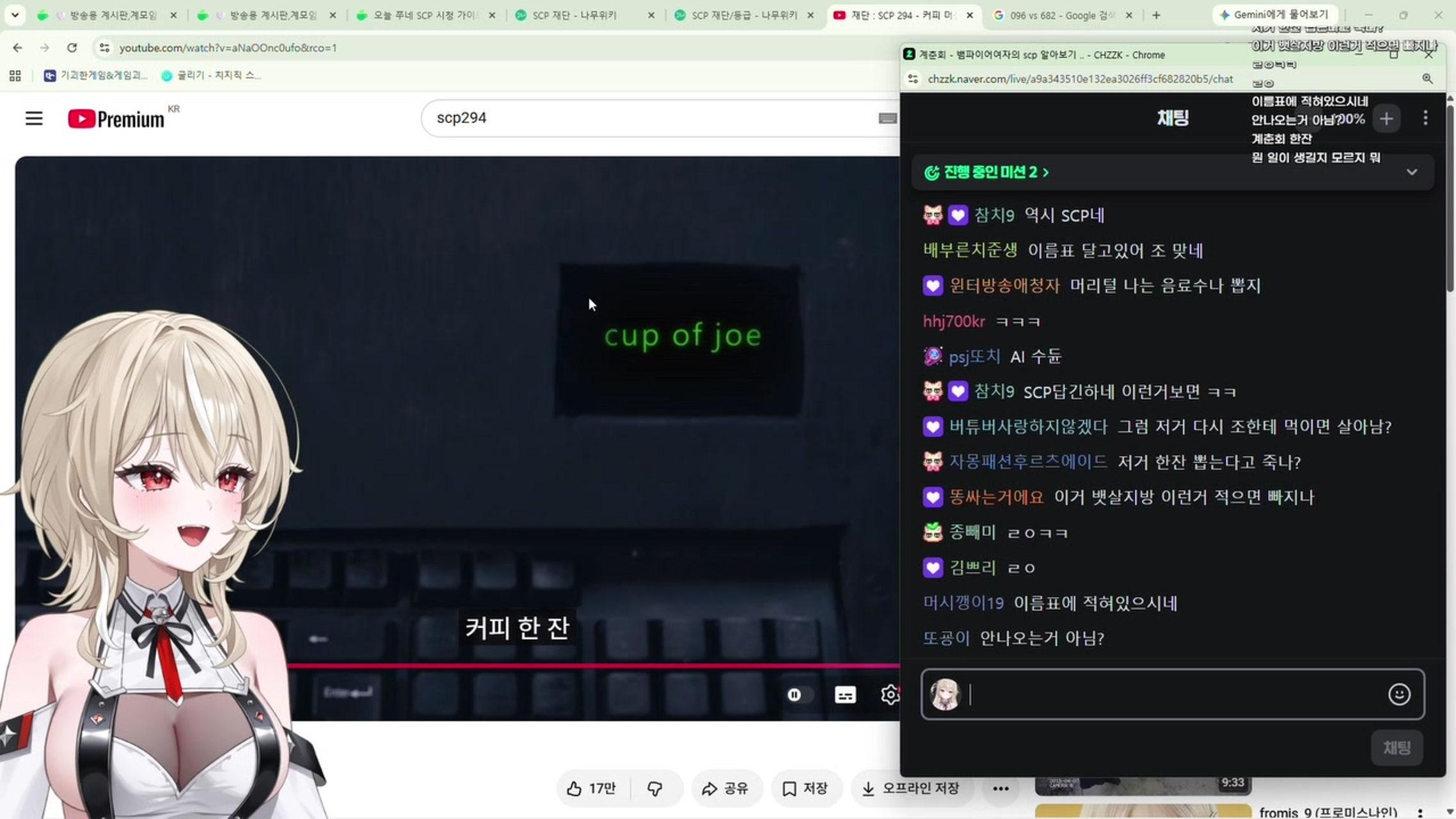Close the 재단 : SCP 294 YouTube tab
This screenshot has height=819, width=1456.
pos(970,15)
